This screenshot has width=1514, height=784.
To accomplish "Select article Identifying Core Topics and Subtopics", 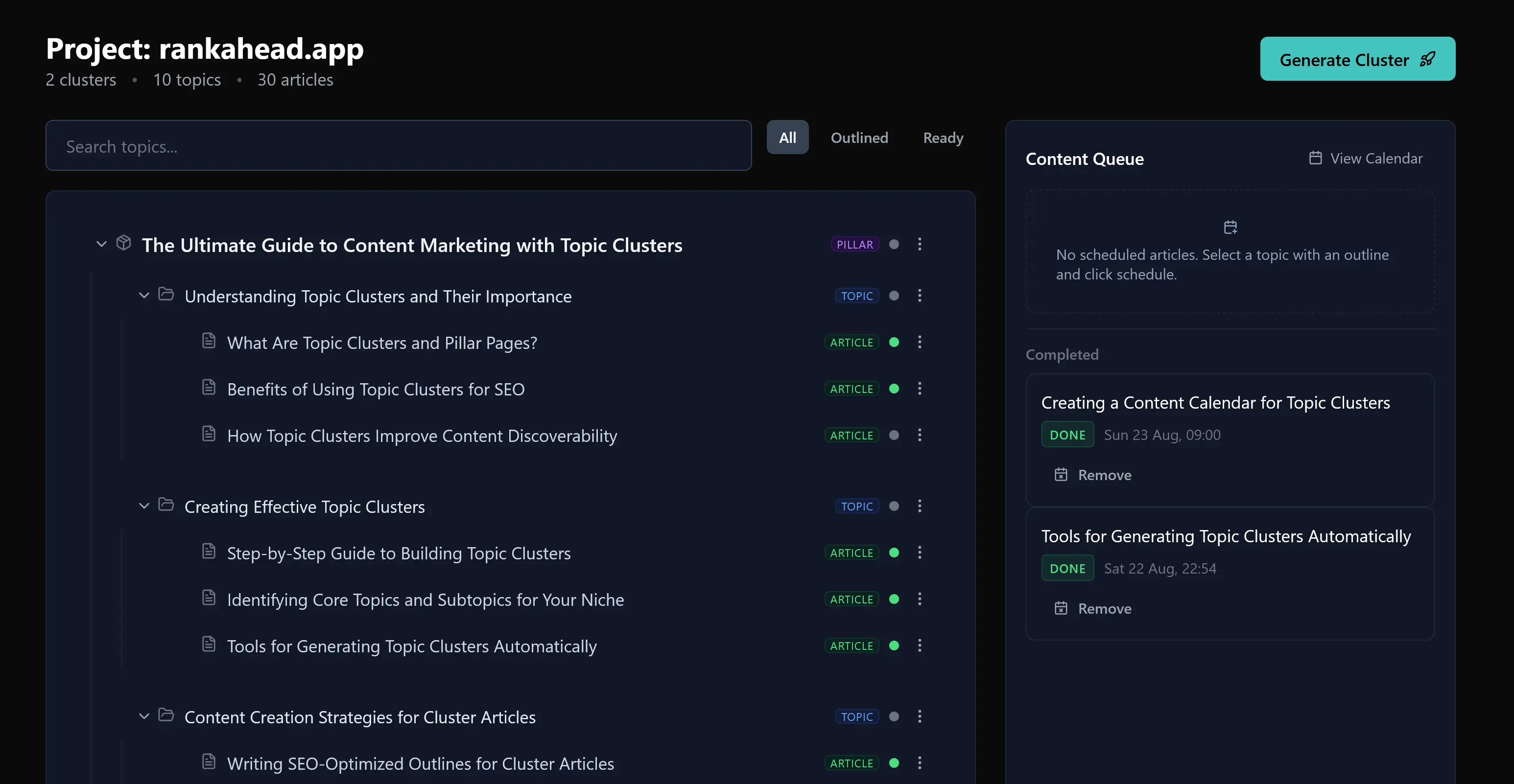I will [426, 600].
